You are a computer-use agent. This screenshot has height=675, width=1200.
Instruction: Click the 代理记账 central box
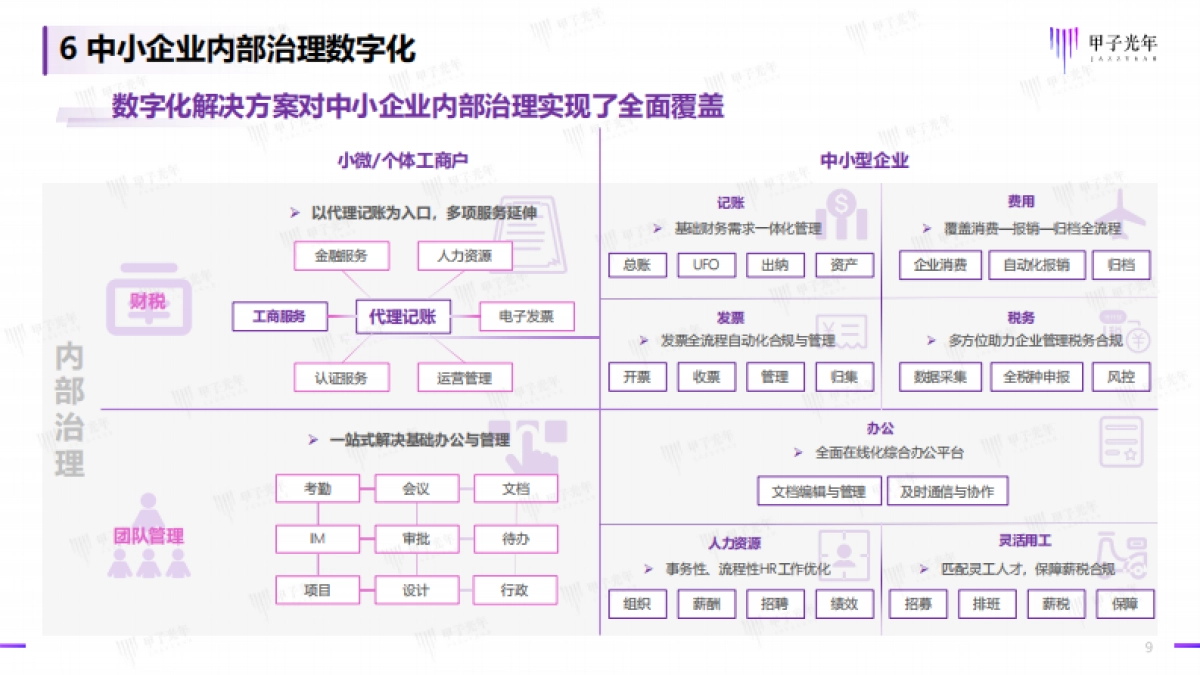pyautogui.click(x=403, y=318)
